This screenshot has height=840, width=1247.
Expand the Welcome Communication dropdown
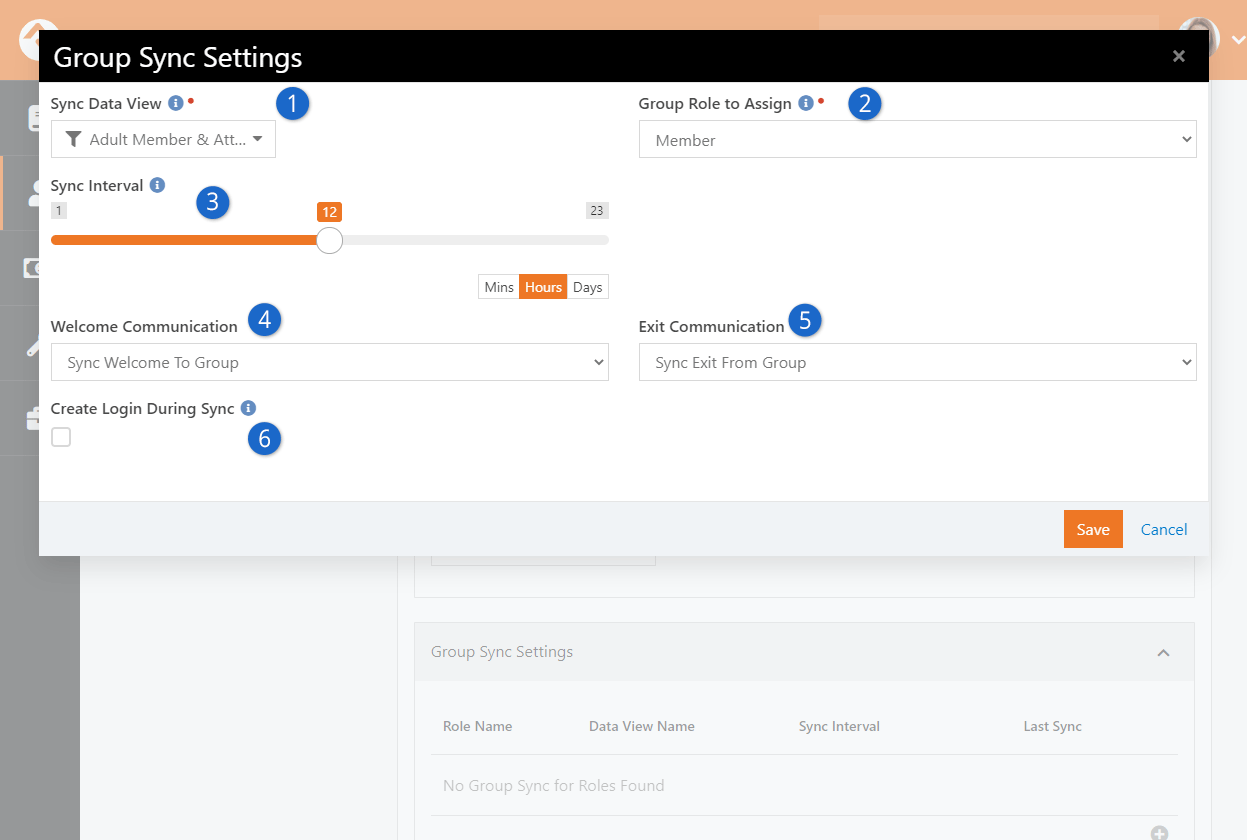[x=329, y=362]
